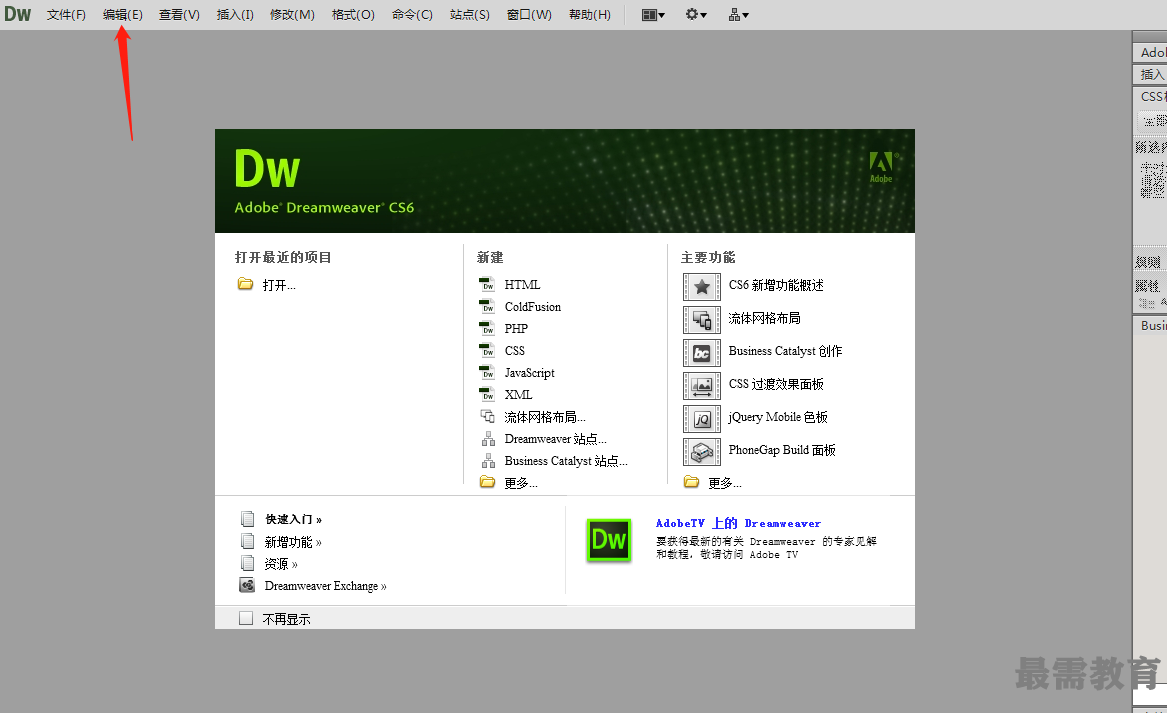The height and width of the screenshot is (713, 1167).
Task: Click the 打开... link
Action: coord(279,285)
